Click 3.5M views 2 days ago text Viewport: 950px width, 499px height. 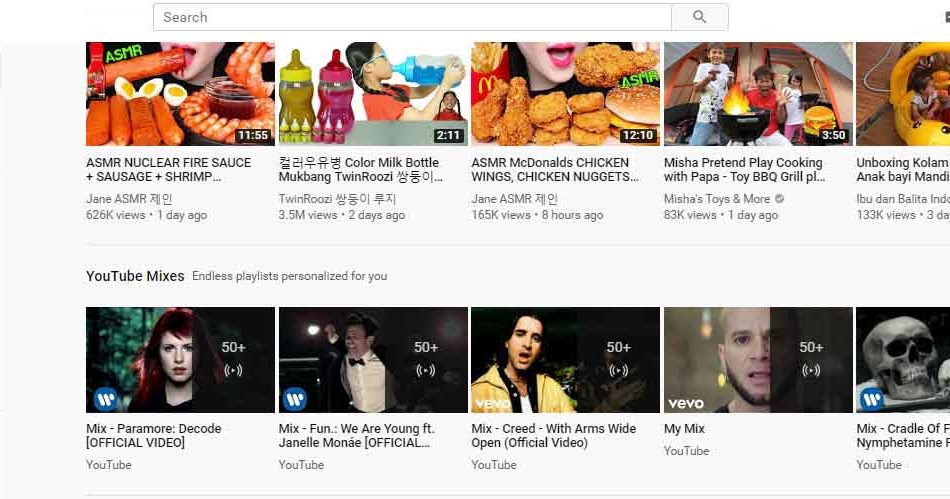pos(342,215)
